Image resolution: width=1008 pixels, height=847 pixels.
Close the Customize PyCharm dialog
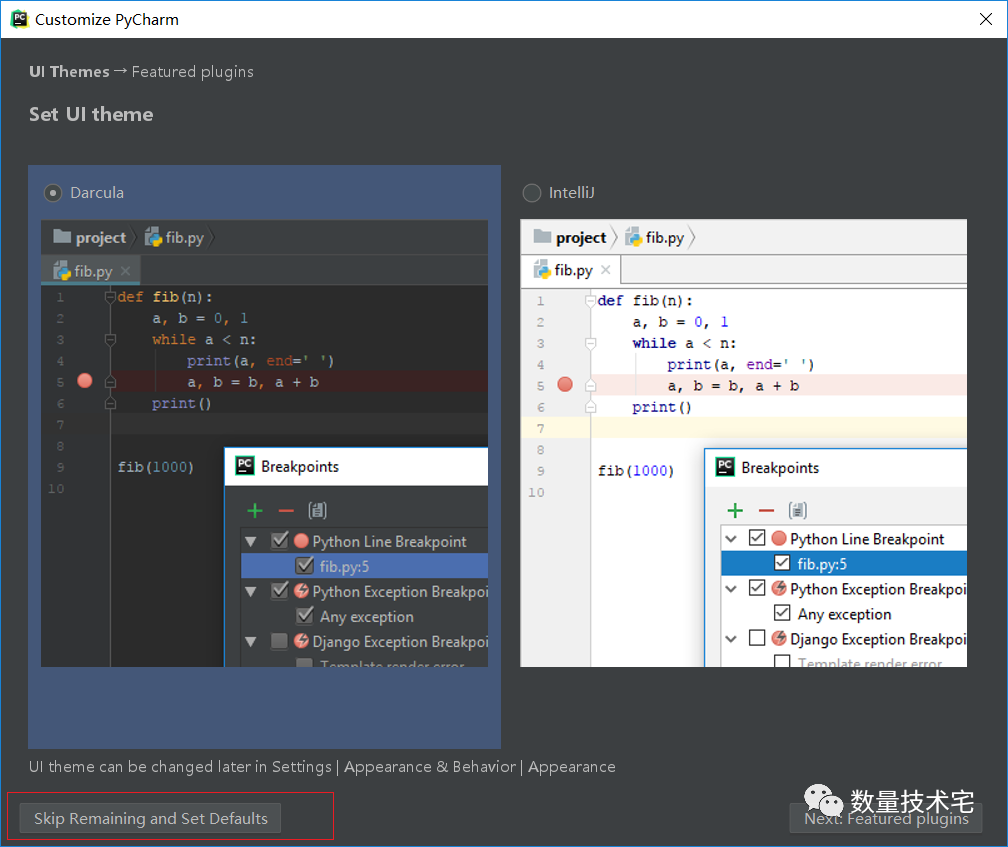[x=985, y=19]
